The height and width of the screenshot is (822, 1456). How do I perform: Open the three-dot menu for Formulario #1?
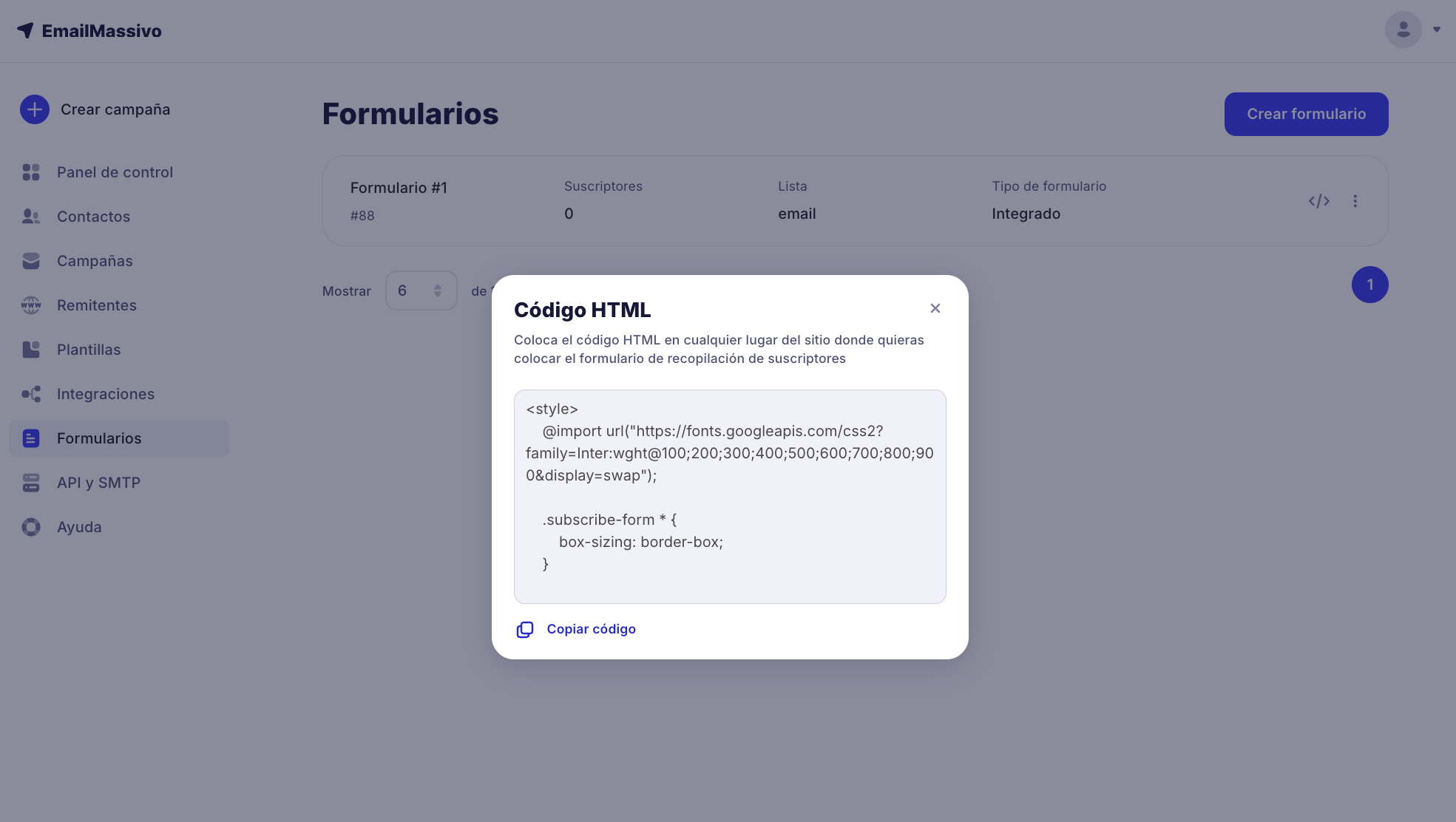tap(1355, 201)
